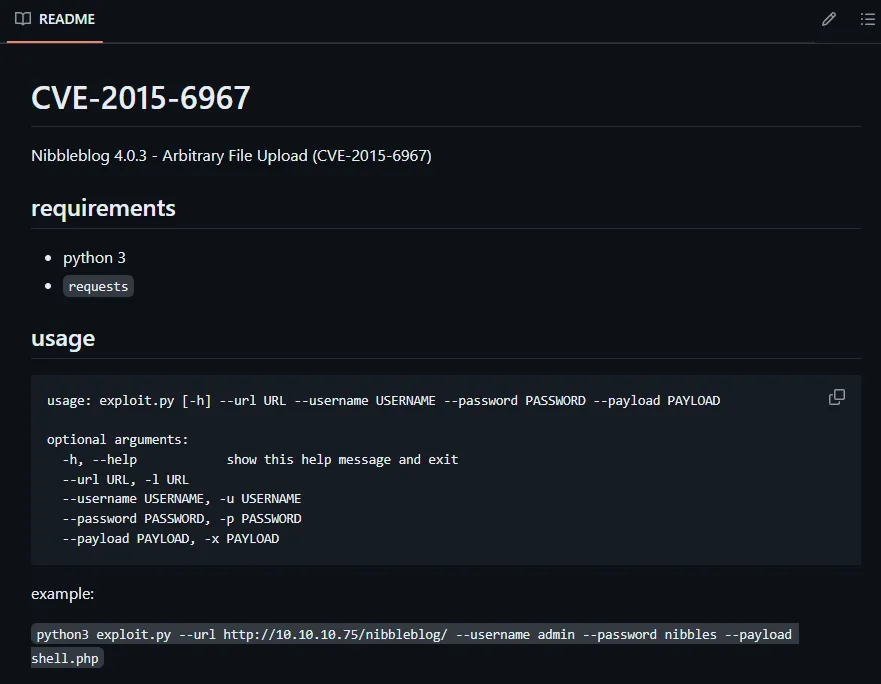Copy the usage code block contents
The image size is (881, 684).
tap(837, 397)
